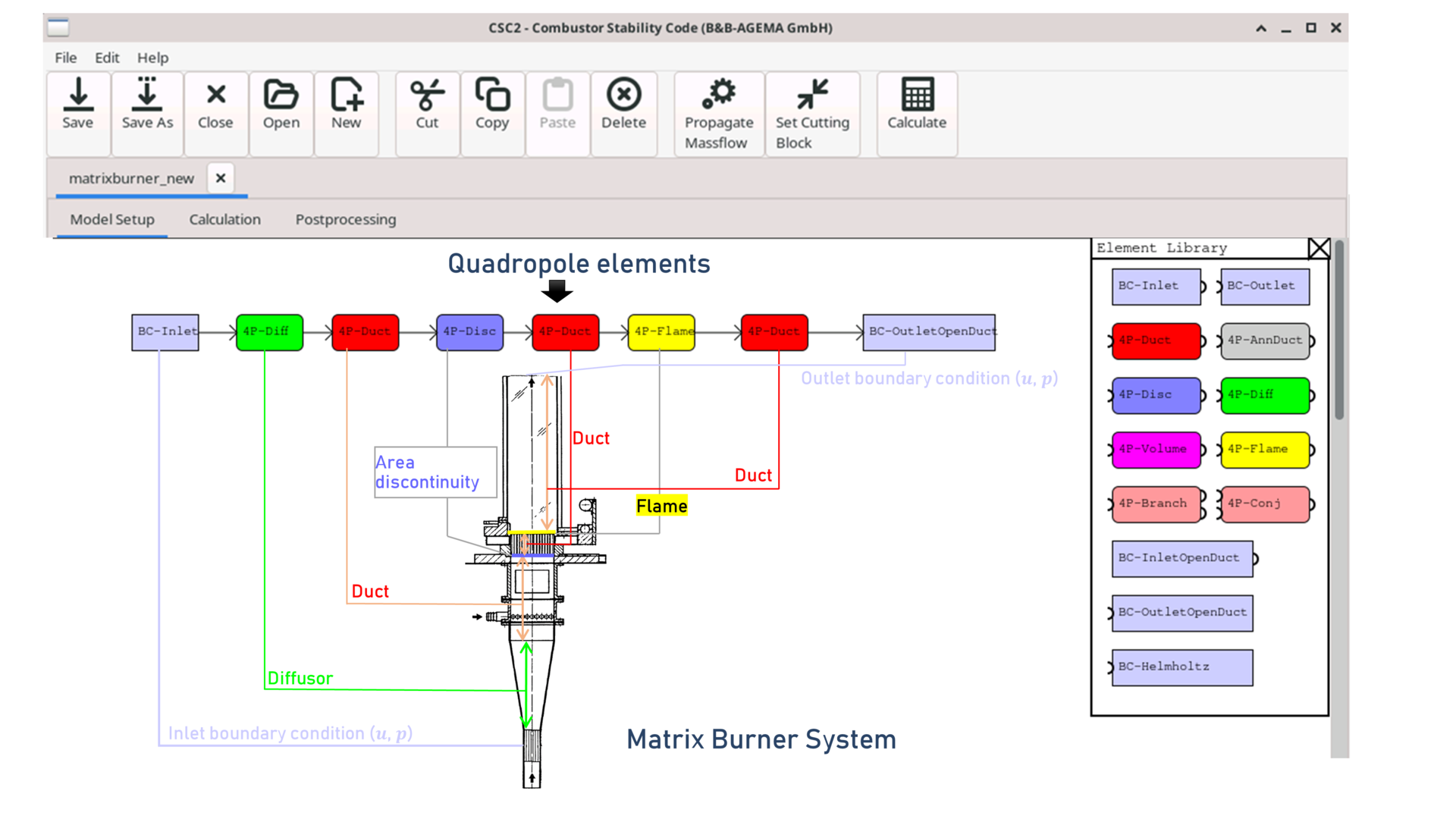Switch to the Calculation tab
Viewport: 1456px width, 819px height.
pos(224,219)
